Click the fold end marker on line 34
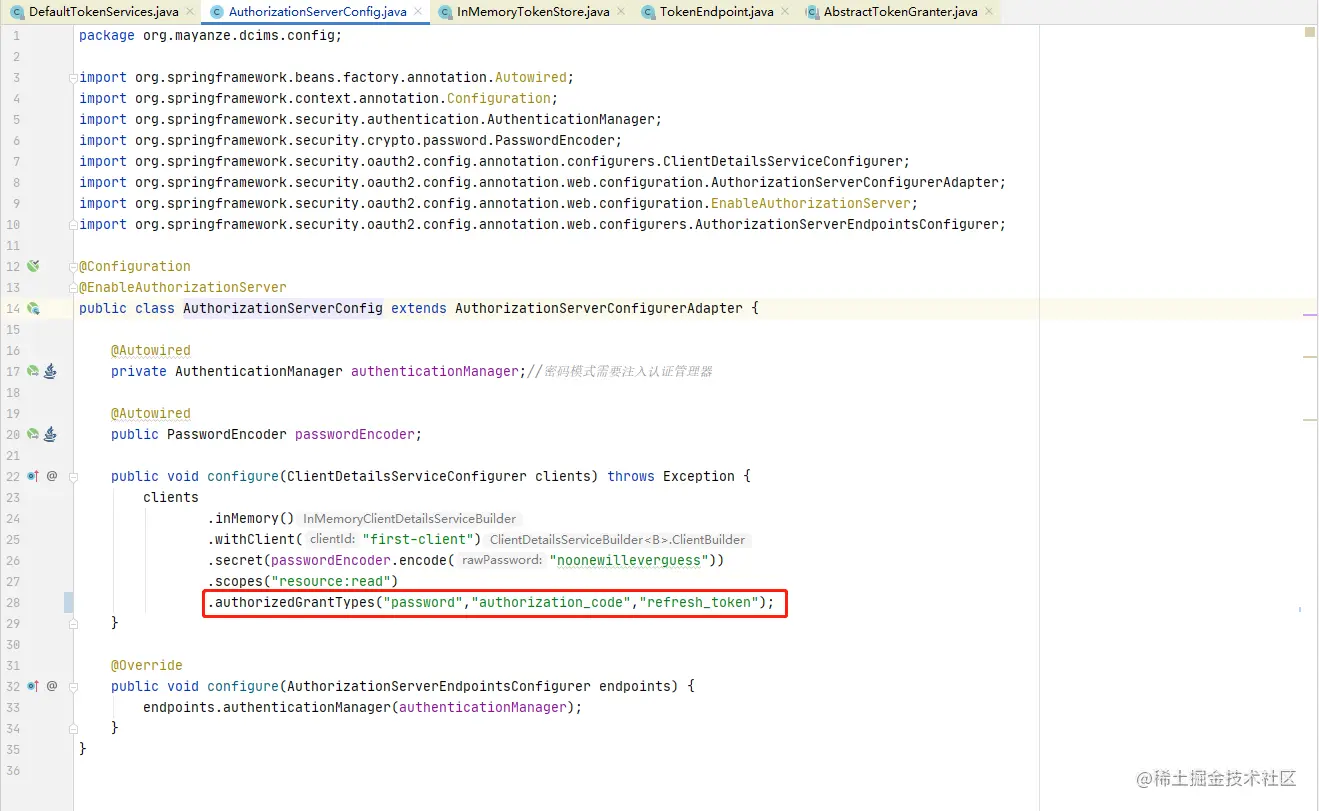Screen dimensions: 1319x811 (73, 729)
